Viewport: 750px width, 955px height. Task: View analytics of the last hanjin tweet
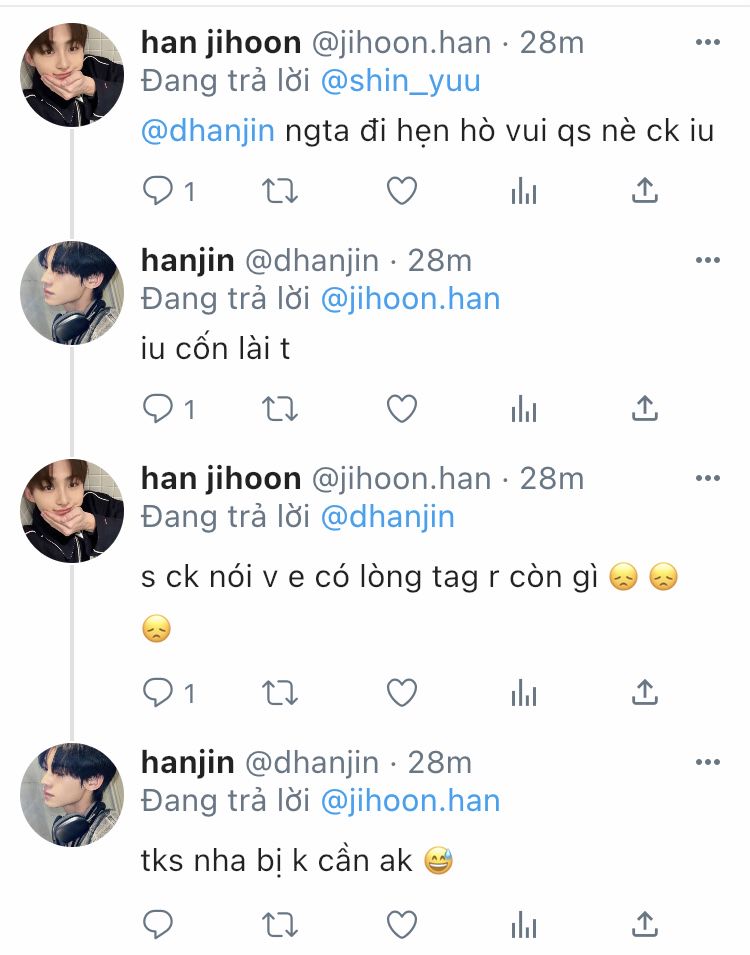click(x=524, y=925)
